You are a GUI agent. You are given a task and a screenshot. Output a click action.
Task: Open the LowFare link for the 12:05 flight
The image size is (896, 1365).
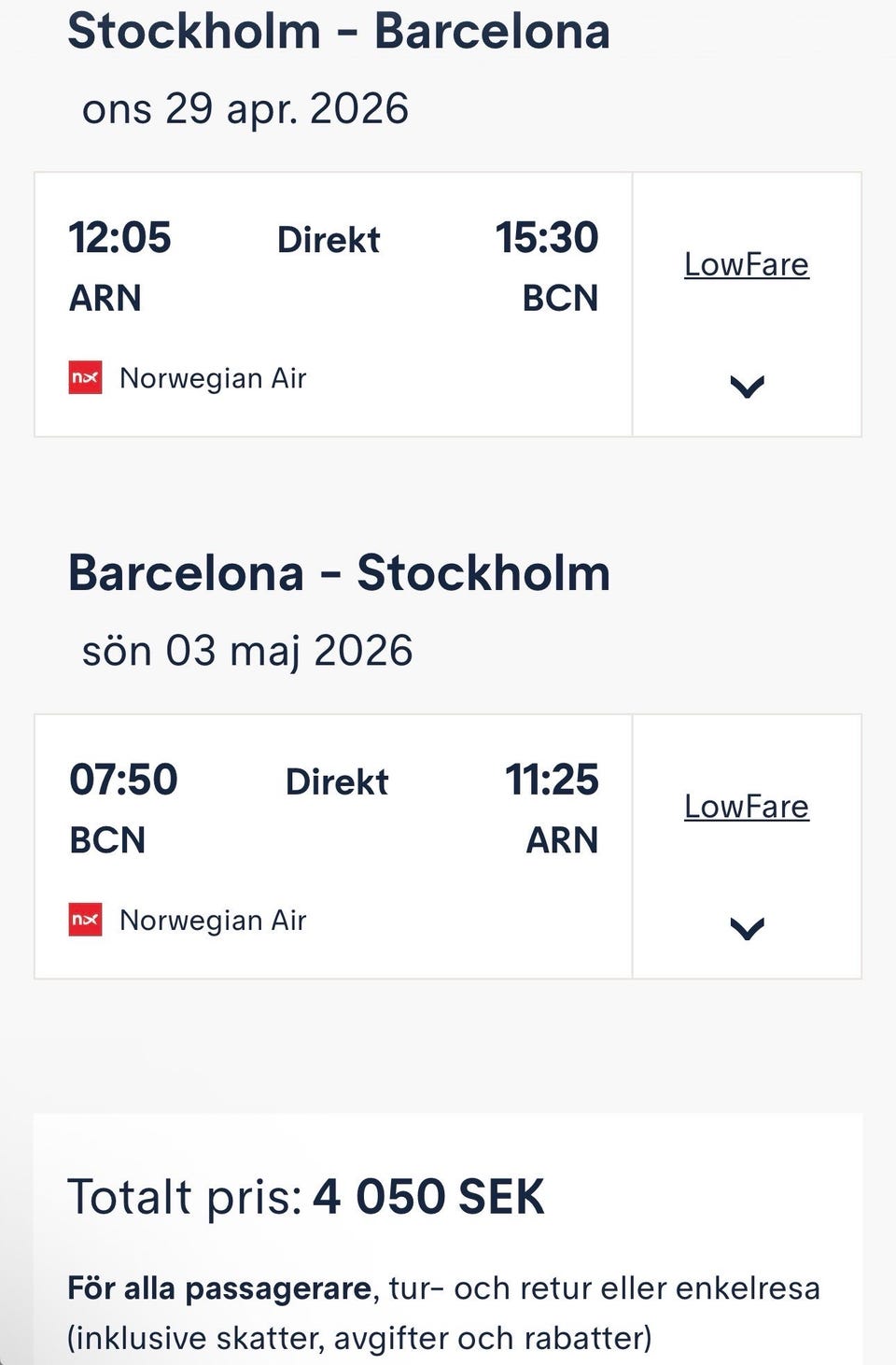click(x=746, y=264)
